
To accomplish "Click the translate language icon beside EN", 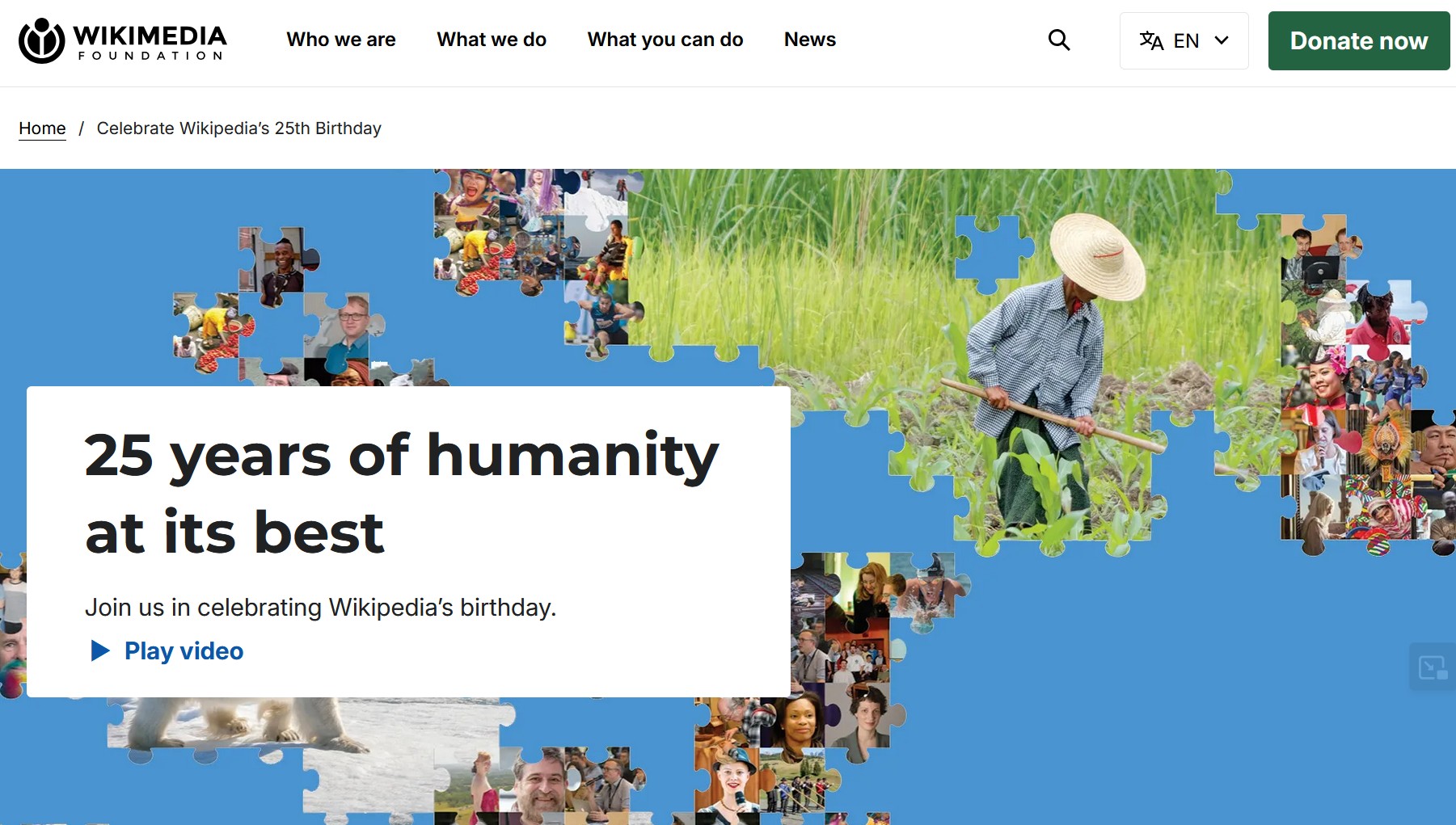I will pyautogui.click(x=1151, y=40).
